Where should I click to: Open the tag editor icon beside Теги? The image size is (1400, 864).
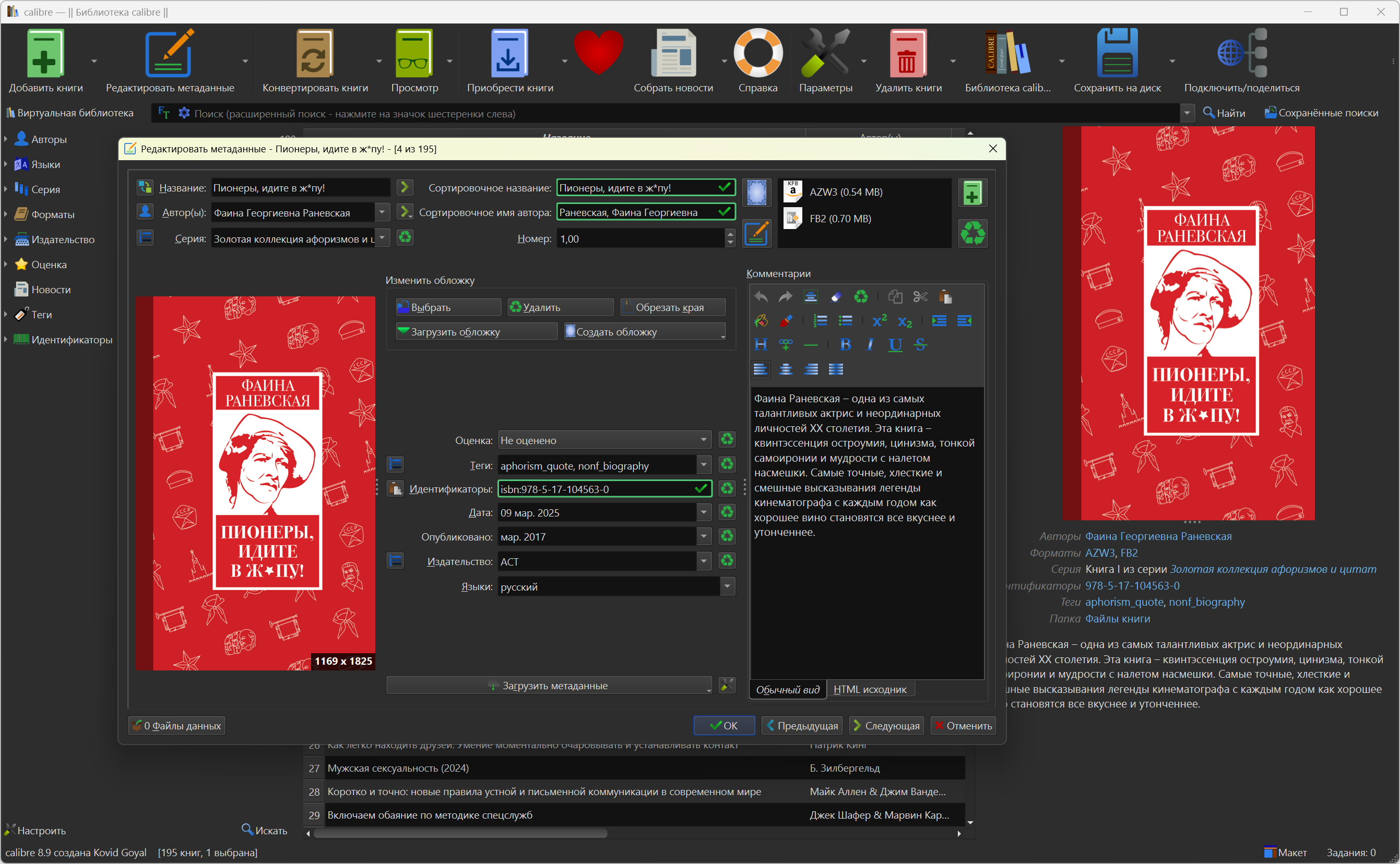coord(395,464)
